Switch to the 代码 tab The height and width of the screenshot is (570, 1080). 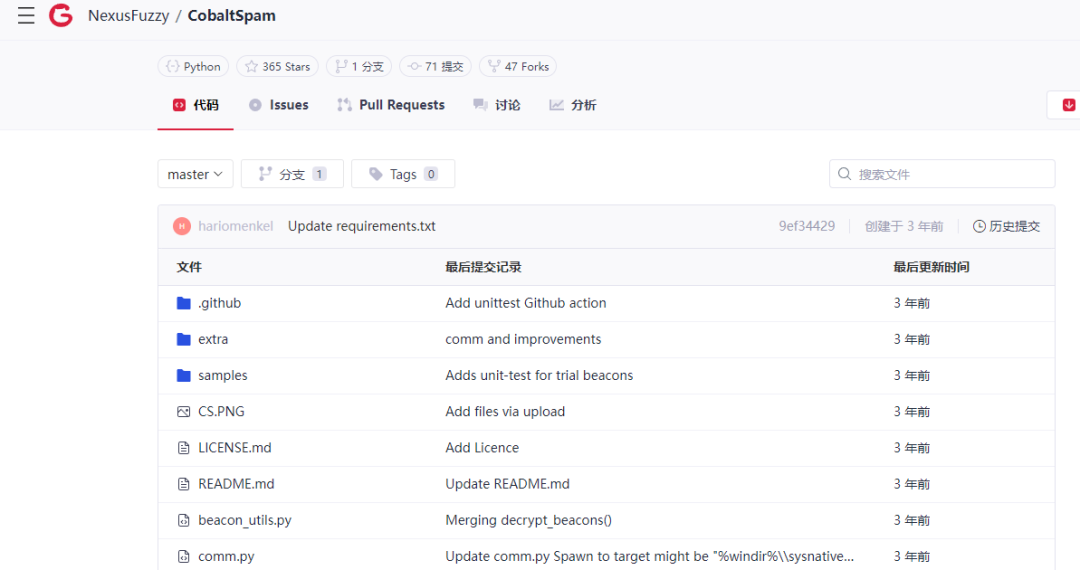click(196, 105)
